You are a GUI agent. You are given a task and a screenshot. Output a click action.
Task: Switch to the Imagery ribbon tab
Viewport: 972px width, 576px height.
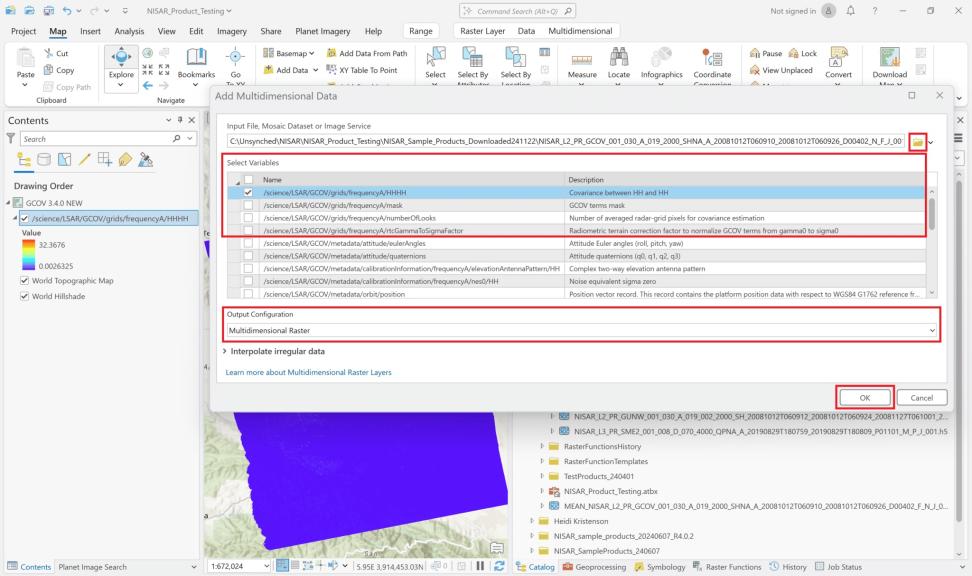(x=231, y=31)
